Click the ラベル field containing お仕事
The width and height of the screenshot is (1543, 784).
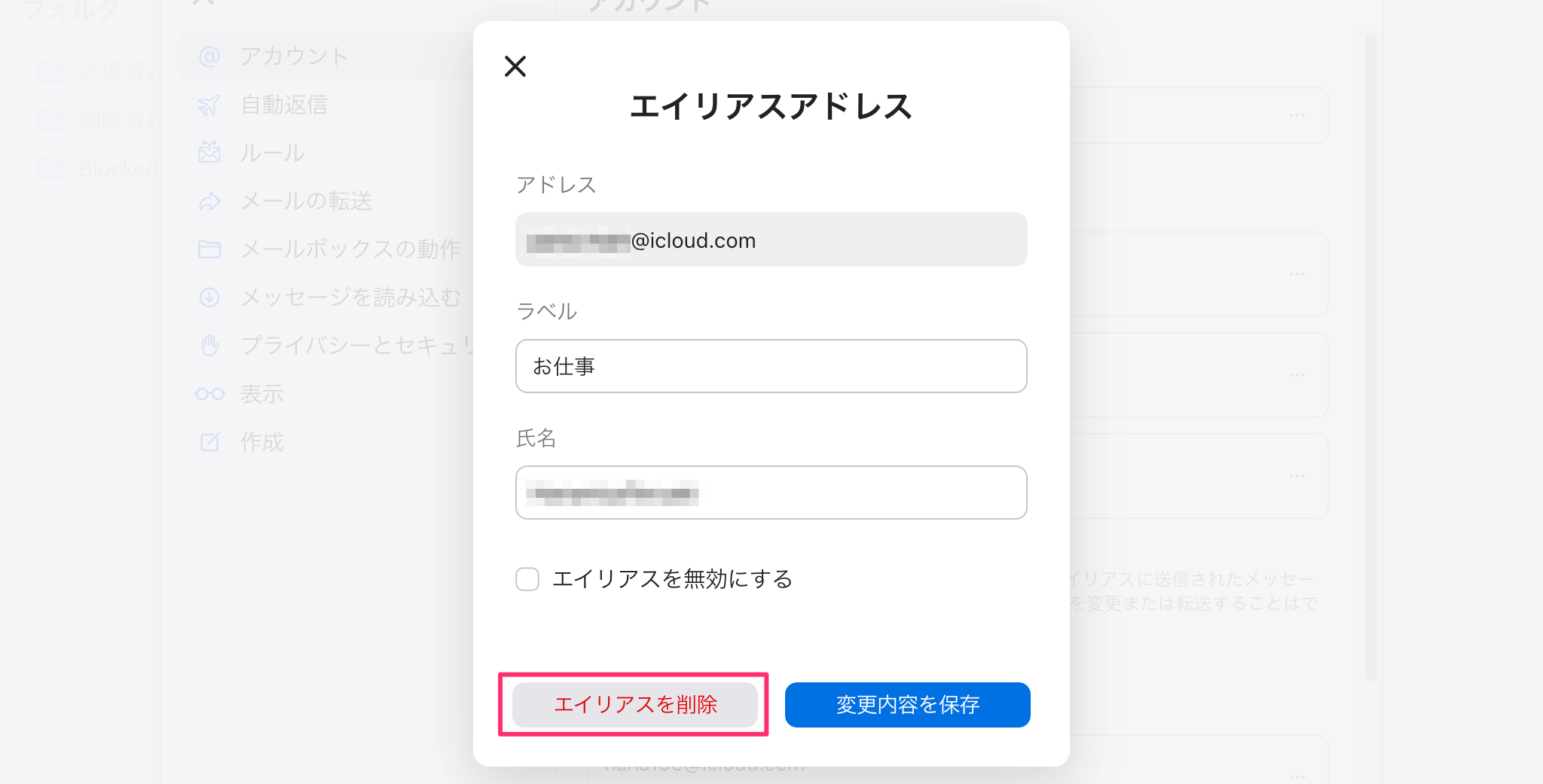(771, 366)
